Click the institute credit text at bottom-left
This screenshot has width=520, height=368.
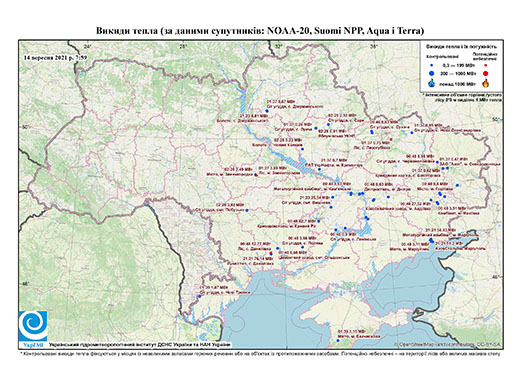pyautogui.click(x=140, y=345)
